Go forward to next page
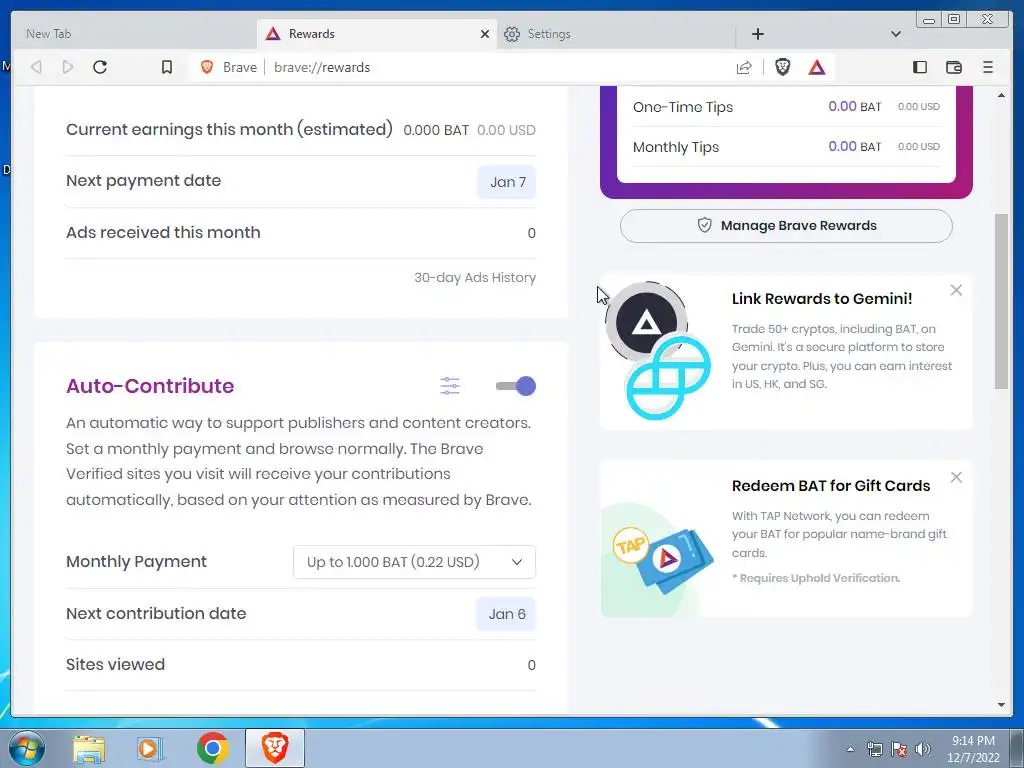Screen dimensions: 1024x768 point(68,67)
